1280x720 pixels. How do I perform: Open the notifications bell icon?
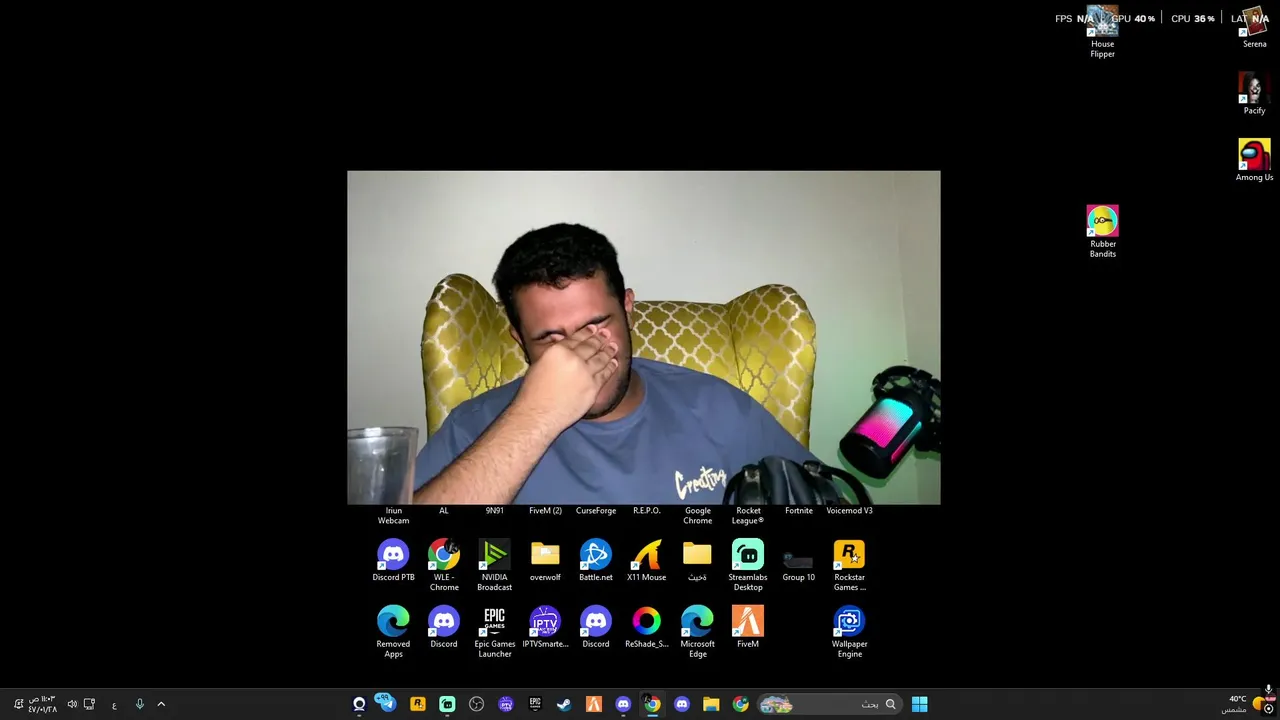point(17,704)
